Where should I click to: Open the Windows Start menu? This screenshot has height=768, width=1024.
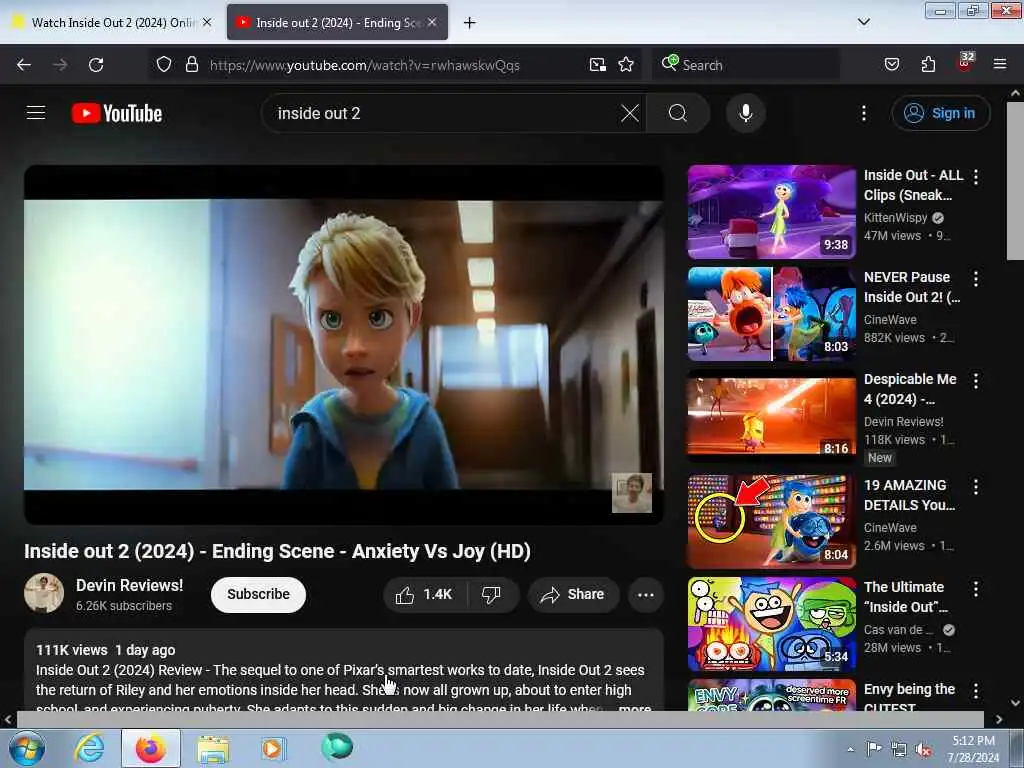[x=27, y=748]
